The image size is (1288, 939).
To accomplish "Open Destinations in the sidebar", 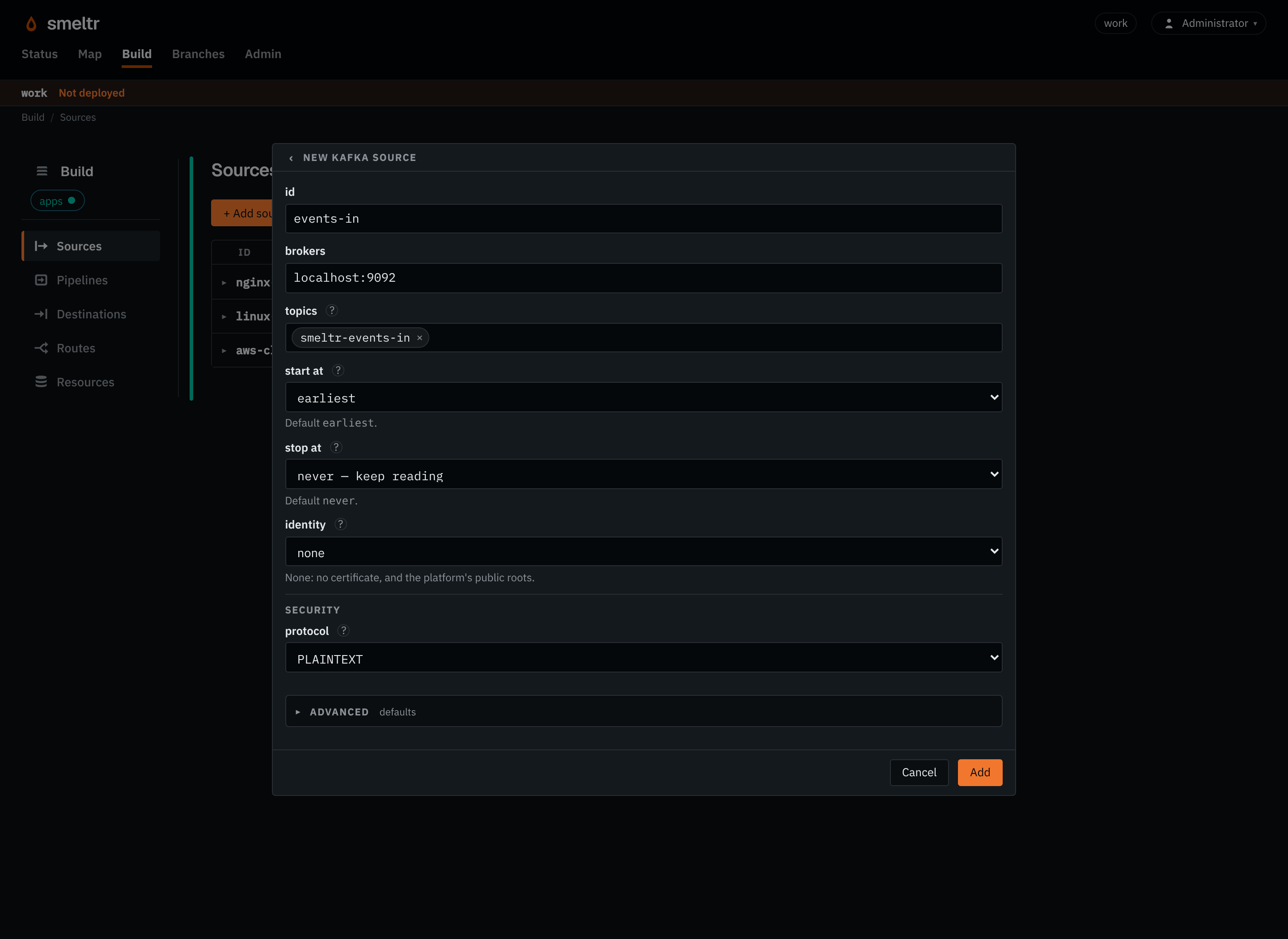I will coord(91,314).
